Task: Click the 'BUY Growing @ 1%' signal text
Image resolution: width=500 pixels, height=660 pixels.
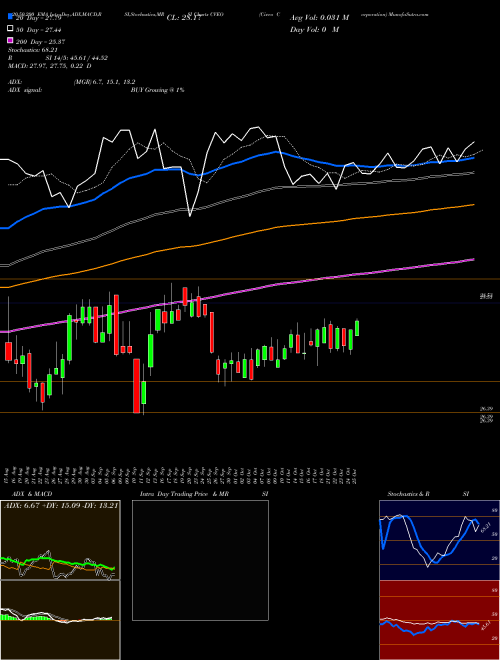Action: 157,90
